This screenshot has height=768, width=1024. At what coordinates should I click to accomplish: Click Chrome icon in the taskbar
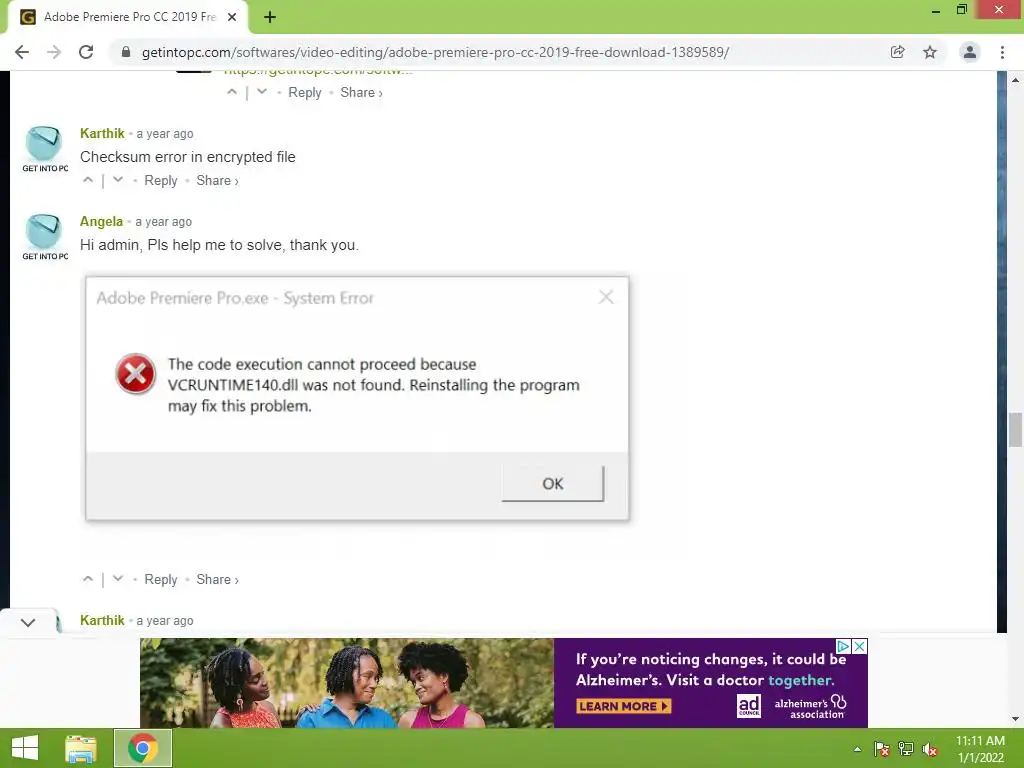[142, 748]
